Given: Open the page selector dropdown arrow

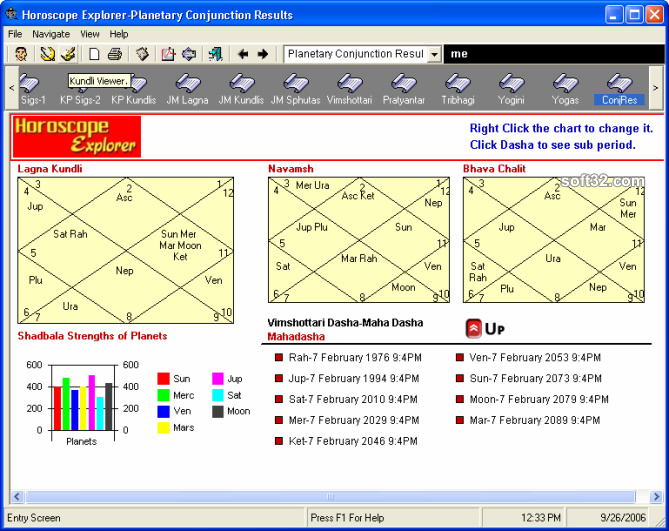Looking at the screenshot, I should tap(434, 55).
